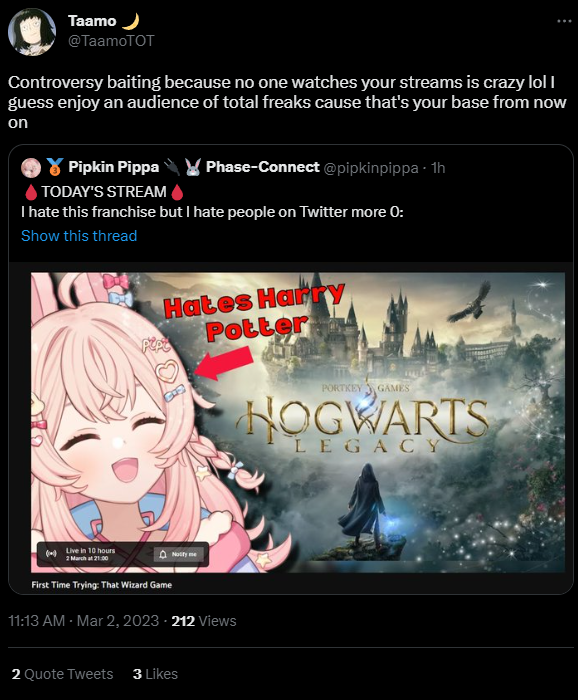This screenshot has width=578, height=700.
Task: Click Pipkin Pippa's small avatar
Action: [x=31, y=168]
